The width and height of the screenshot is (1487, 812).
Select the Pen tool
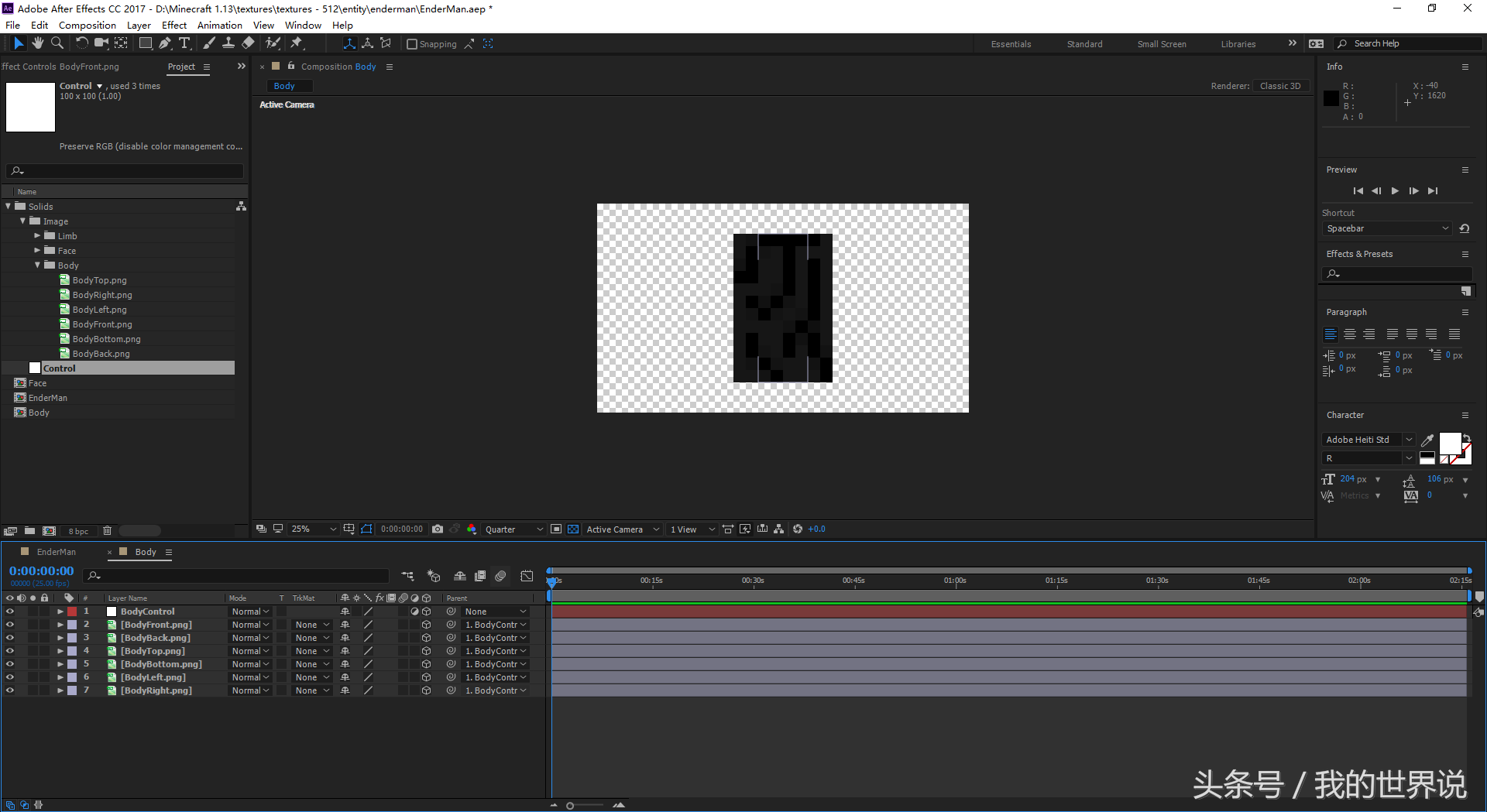(165, 43)
